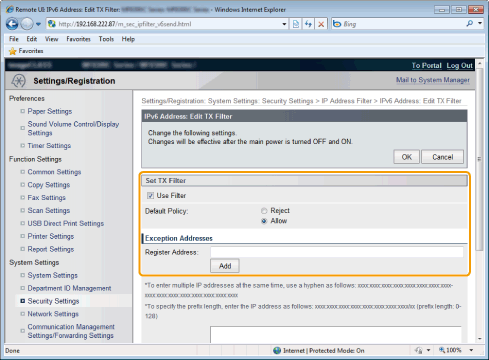The image size is (489, 360).
Task: Click the Internet Explorer title bar icon
Action: tap(10, 9)
